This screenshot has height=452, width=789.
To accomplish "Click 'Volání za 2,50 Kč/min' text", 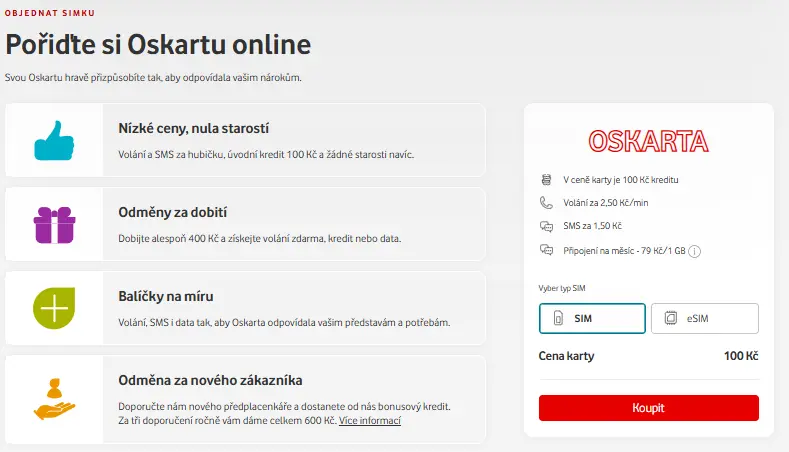I will click(x=606, y=203).
